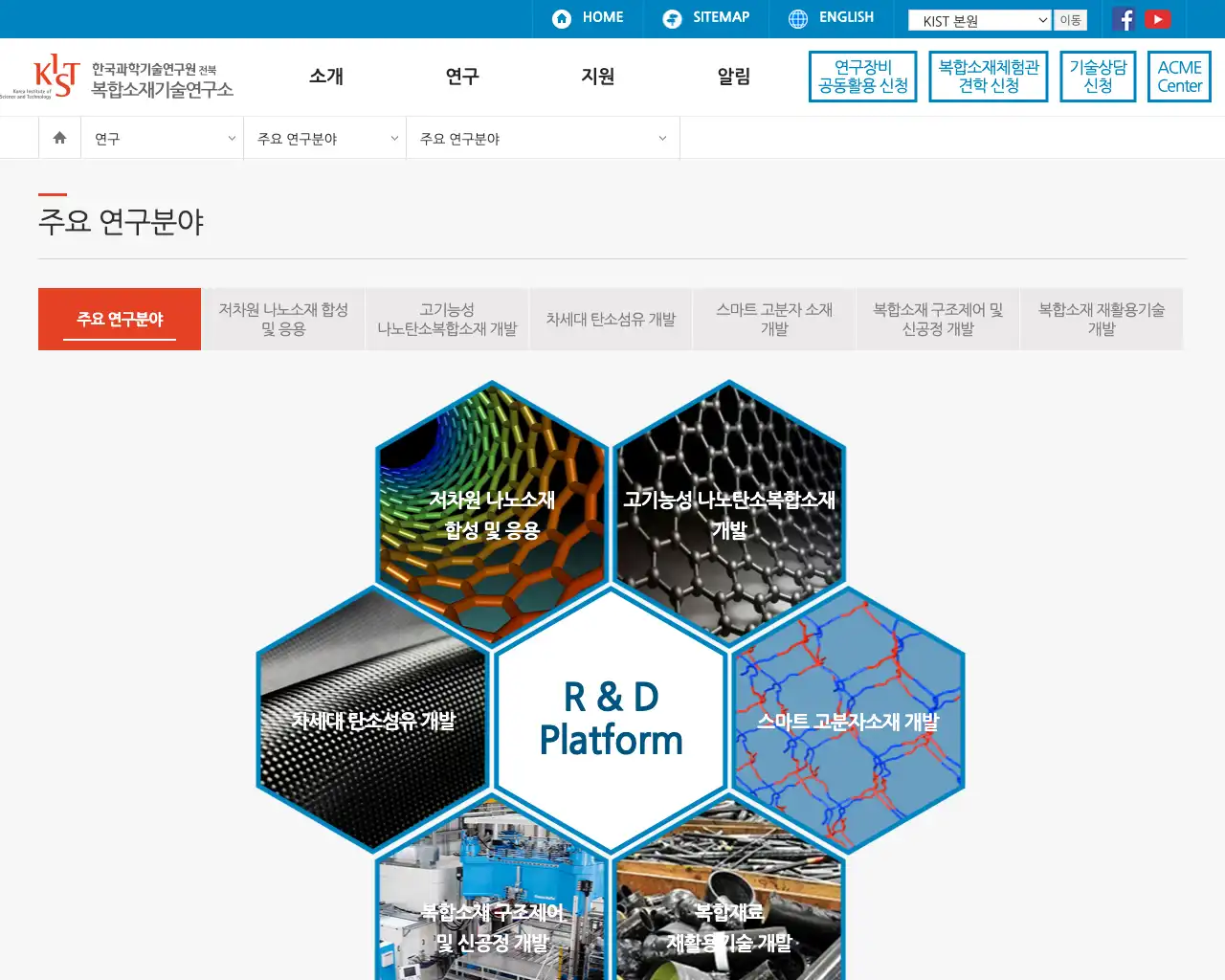Click the 복합소재기술연구소 institute name
The width and height of the screenshot is (1225, 980).
tap(163, 89)
